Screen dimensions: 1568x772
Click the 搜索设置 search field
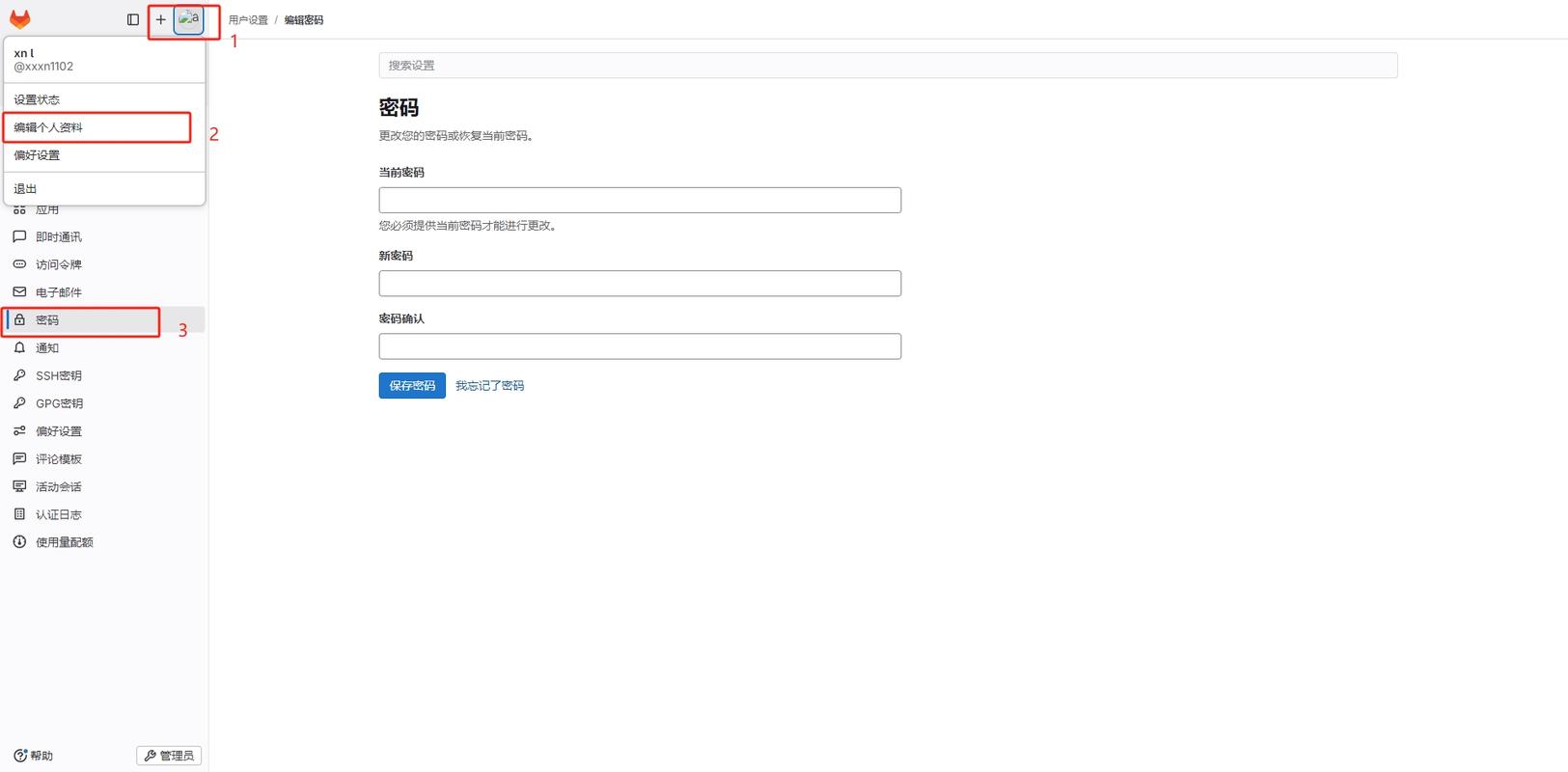click(x=887, y=66)
